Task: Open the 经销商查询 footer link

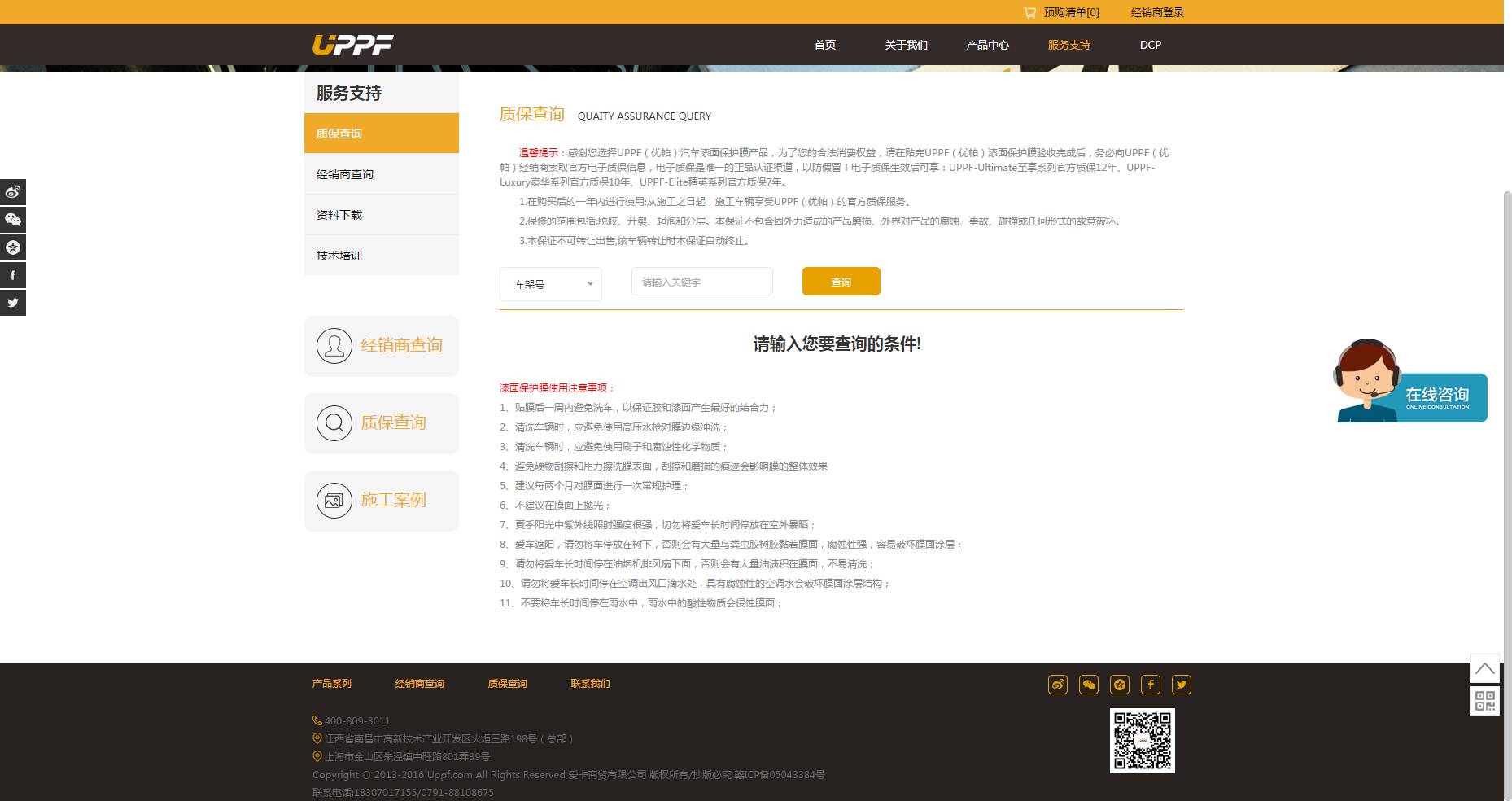Action: [x=420, y=684]
